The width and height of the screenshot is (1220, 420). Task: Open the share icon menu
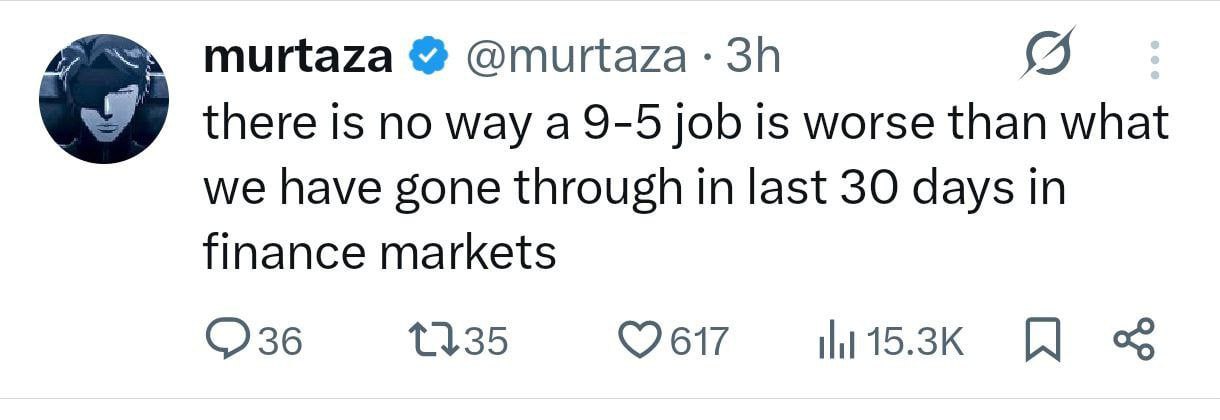point(1133,341)
